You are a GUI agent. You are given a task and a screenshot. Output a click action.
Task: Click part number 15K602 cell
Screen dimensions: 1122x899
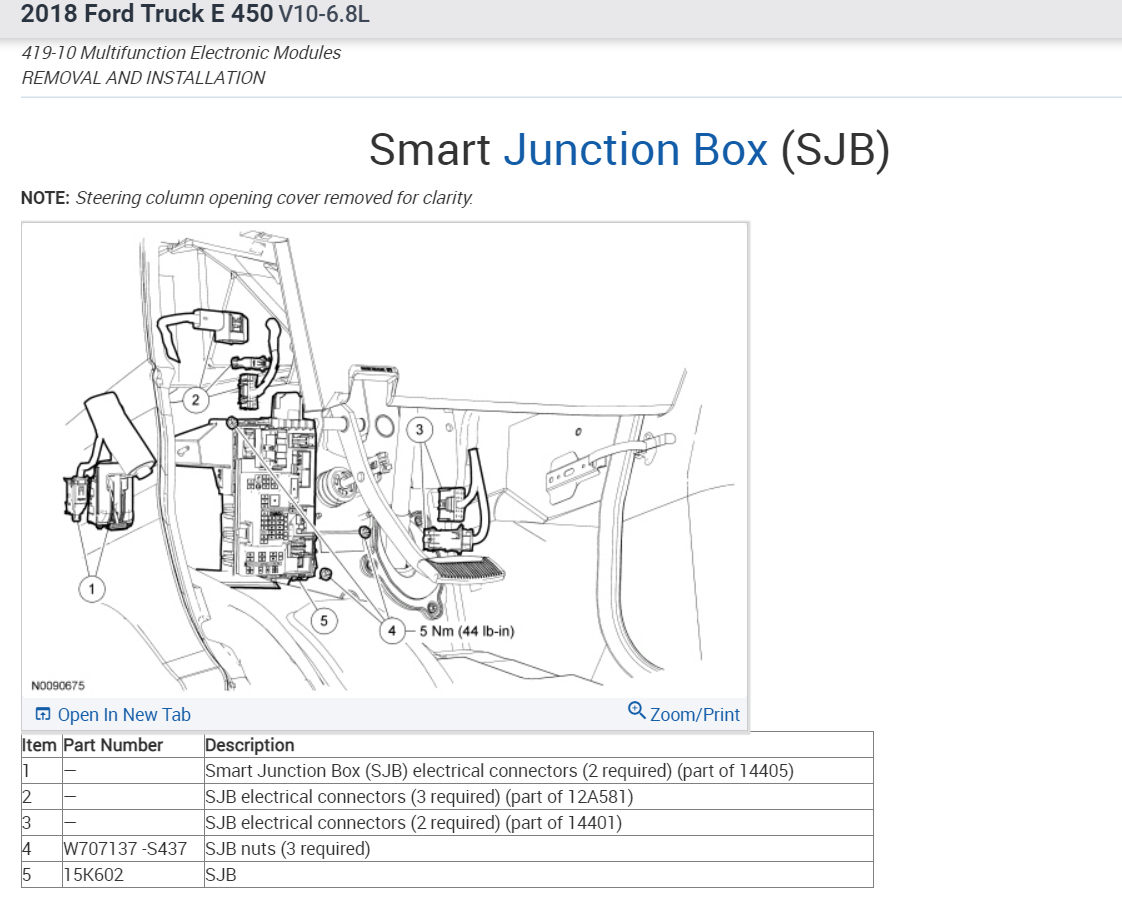coord(133,875)
